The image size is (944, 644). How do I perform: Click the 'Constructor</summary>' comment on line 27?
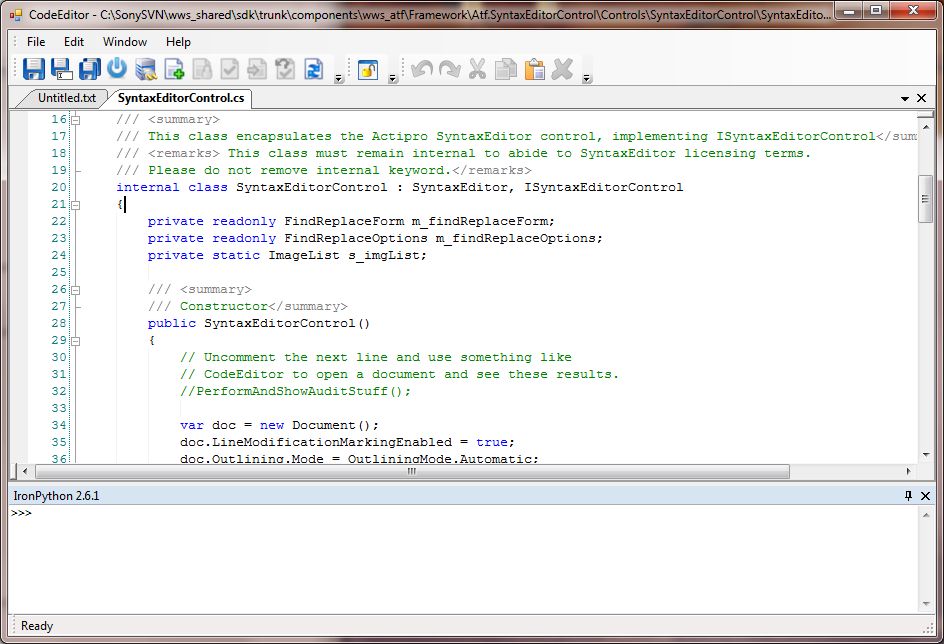(264, 306)
